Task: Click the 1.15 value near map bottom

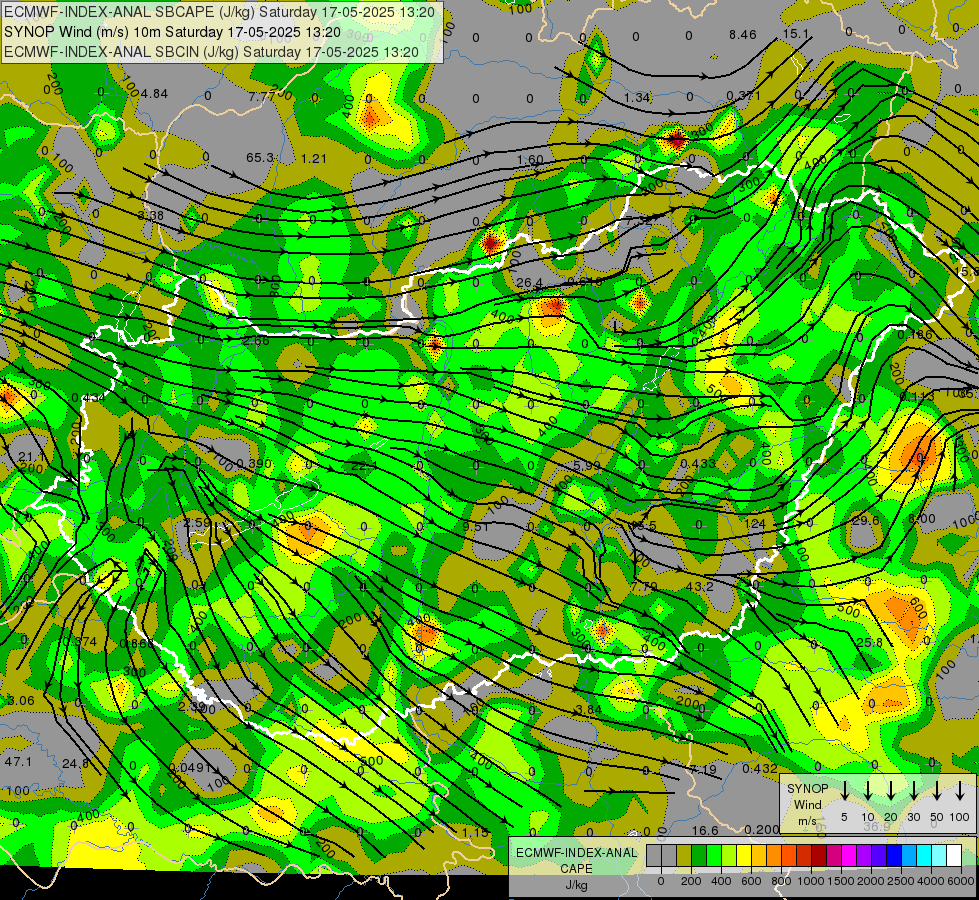Action: (x=476, y=832)
